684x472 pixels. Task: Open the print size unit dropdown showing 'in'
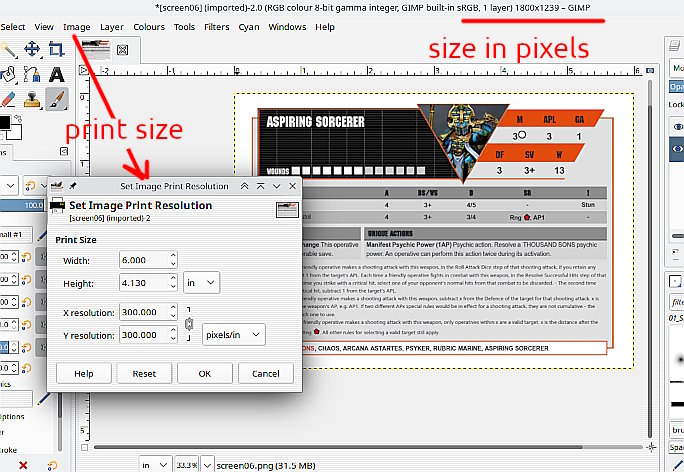tap(201, 283)
